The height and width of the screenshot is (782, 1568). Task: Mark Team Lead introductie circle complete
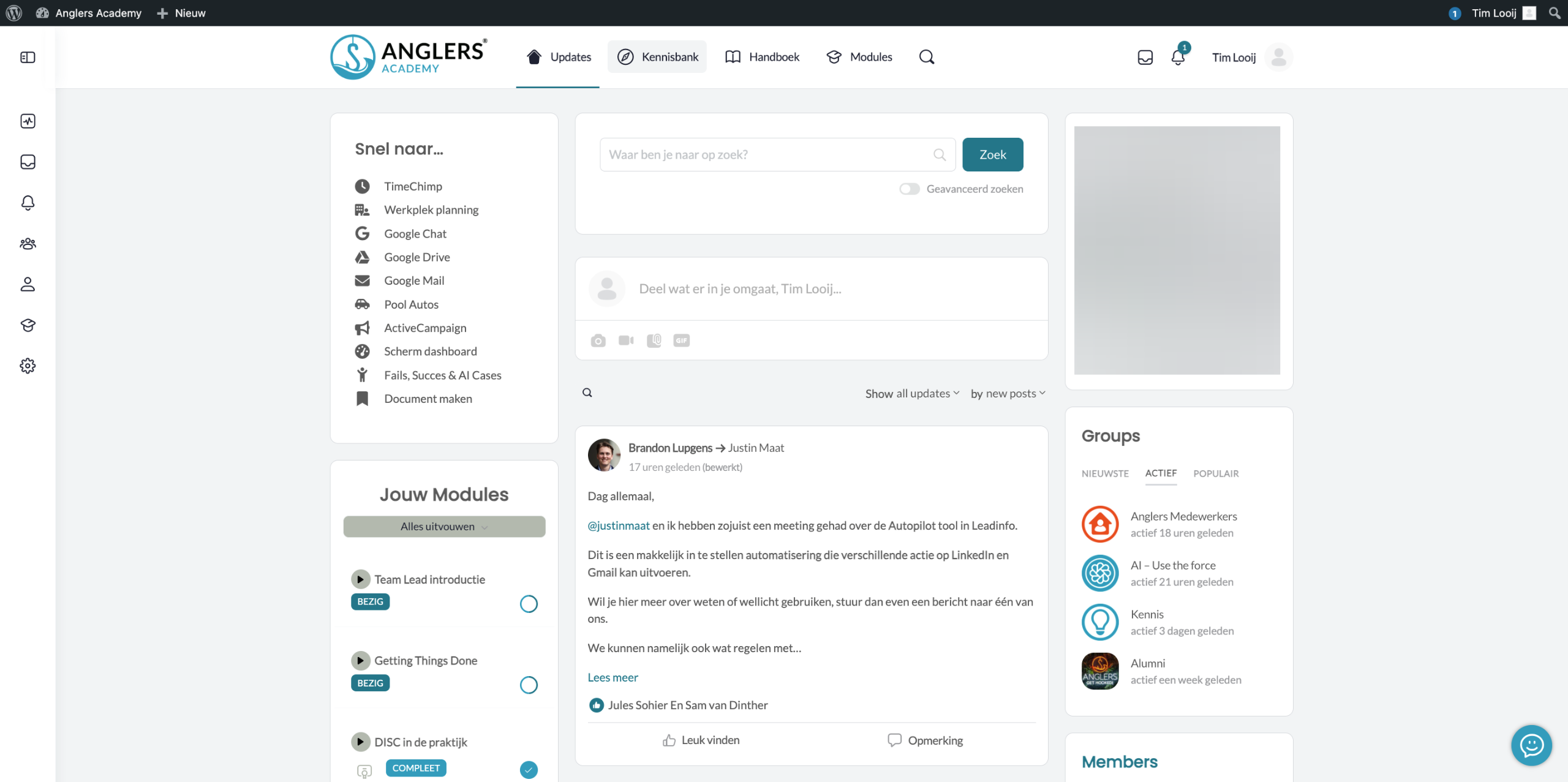528,604
